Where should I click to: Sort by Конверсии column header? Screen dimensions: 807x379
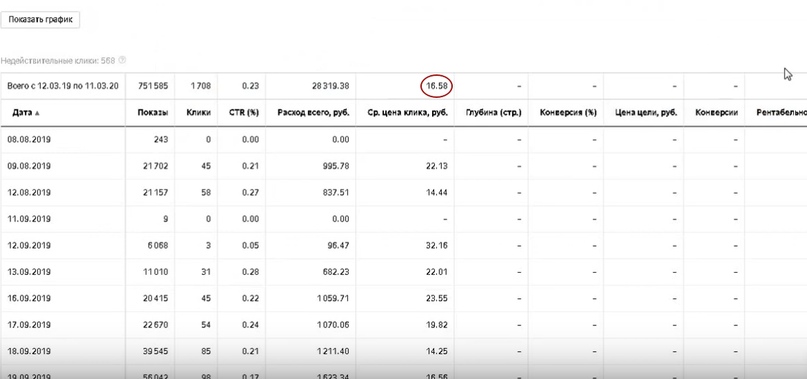(x=716, y=113)
